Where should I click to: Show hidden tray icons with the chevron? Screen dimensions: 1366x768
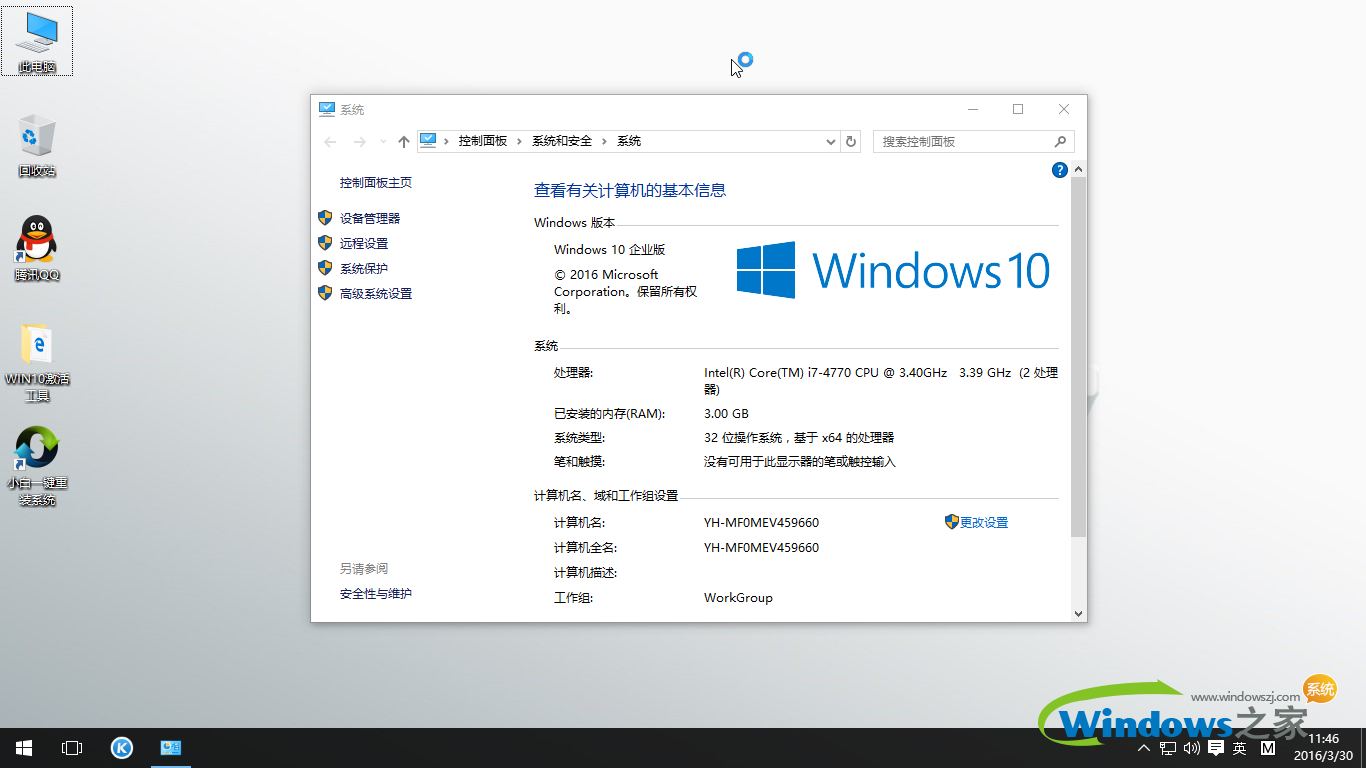1143,747
